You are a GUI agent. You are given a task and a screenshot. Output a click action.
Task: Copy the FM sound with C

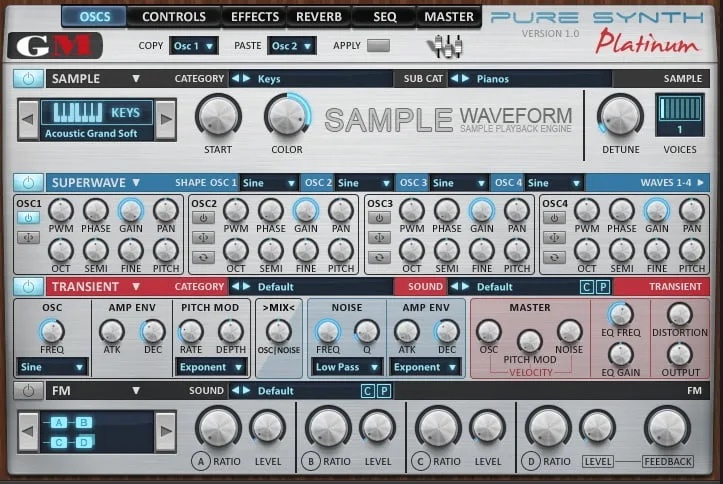click(x=367, y=391)
